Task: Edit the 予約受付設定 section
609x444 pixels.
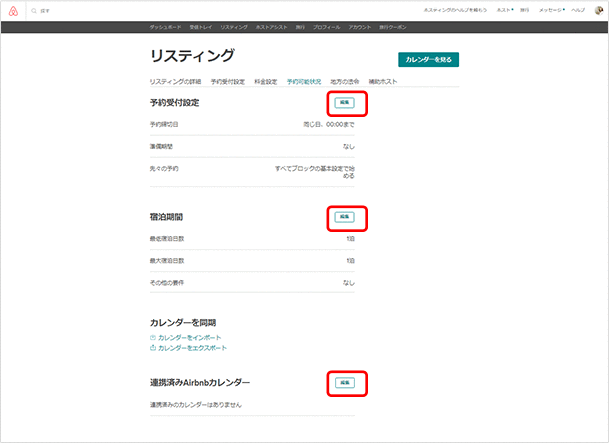Action: [x=345, y=103]
